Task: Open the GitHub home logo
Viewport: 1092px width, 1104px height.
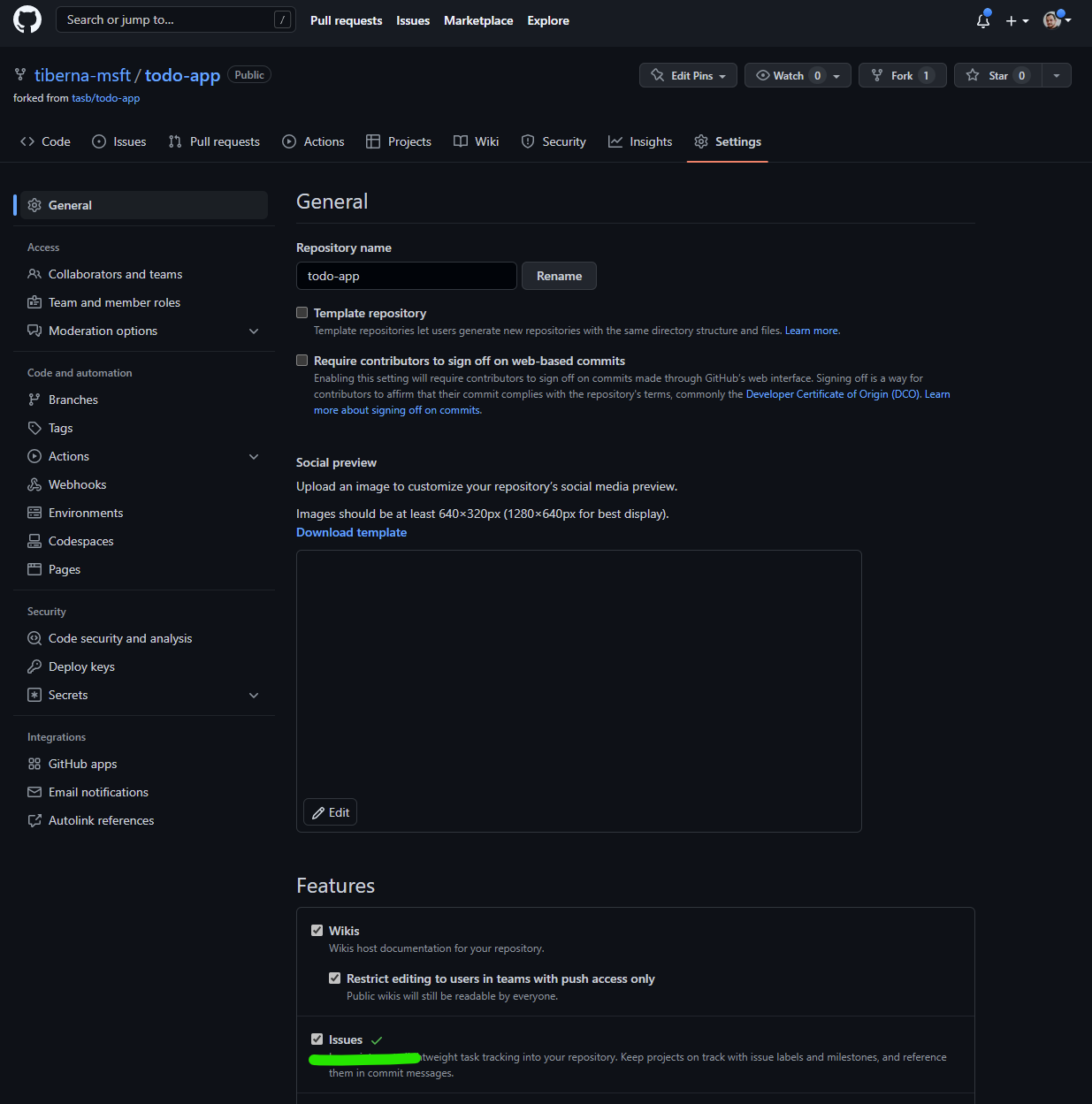Action: 27,21
